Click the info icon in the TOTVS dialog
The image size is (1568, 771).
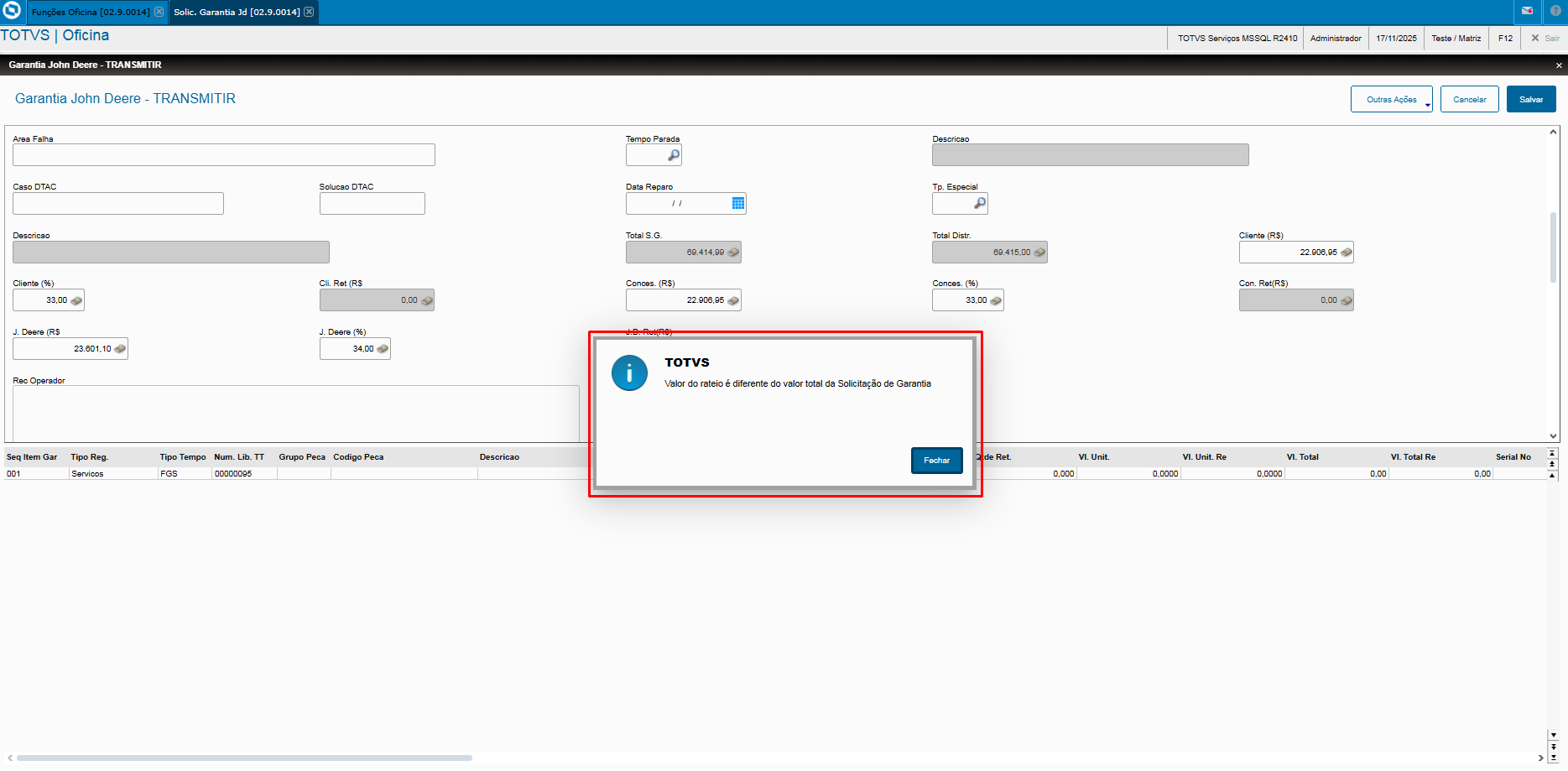click(629, 373)
